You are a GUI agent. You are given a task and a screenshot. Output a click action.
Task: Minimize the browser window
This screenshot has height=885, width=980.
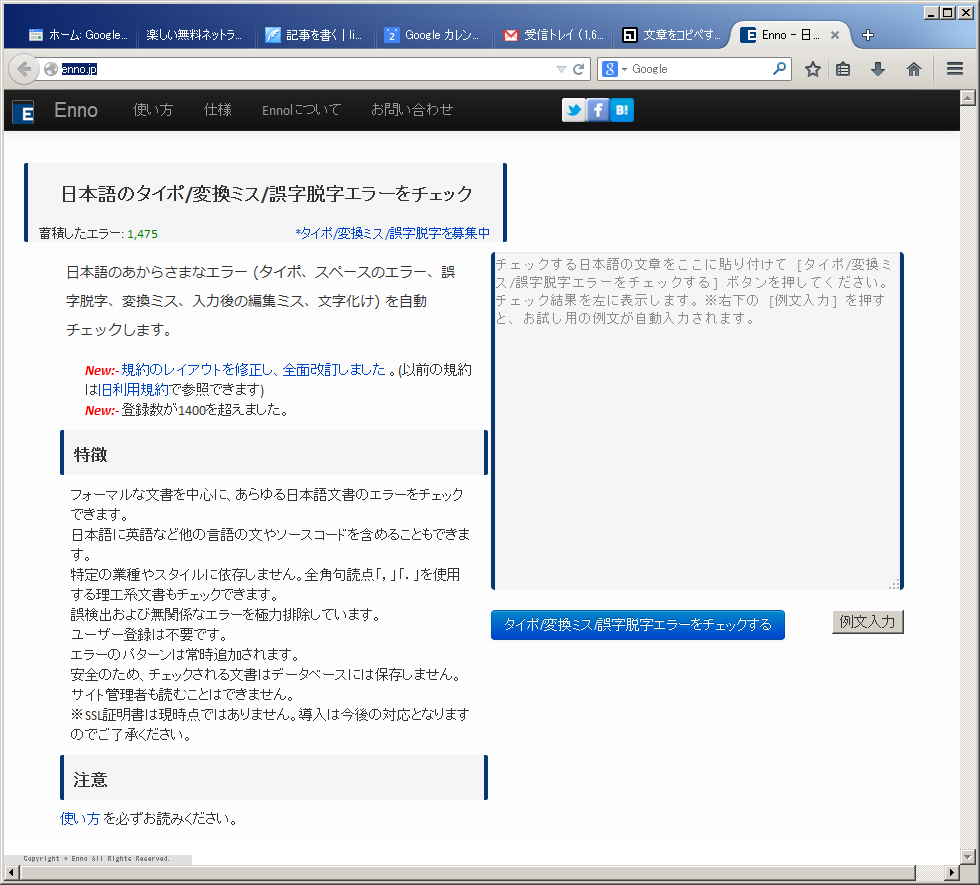click(x=931, y=12)
